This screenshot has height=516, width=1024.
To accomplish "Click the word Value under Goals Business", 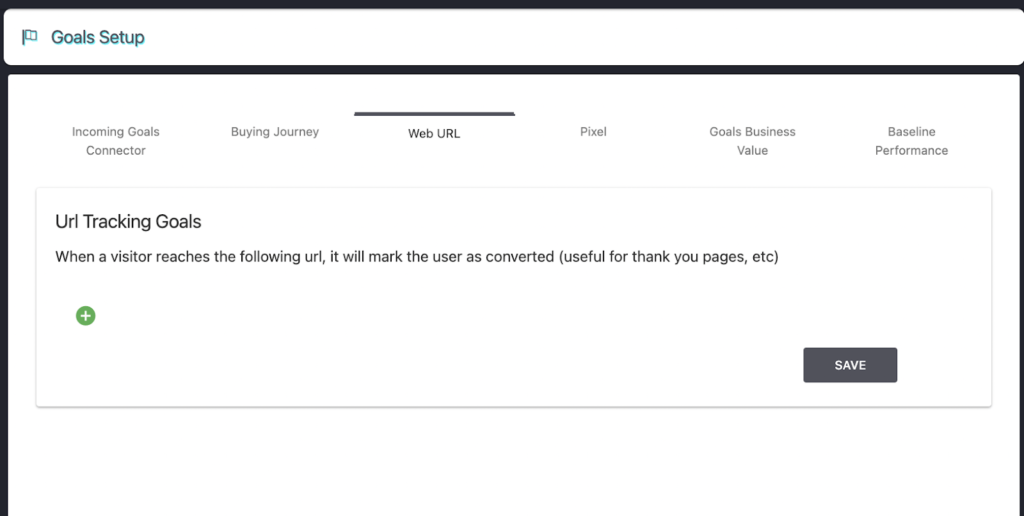I will click(752, 151).
